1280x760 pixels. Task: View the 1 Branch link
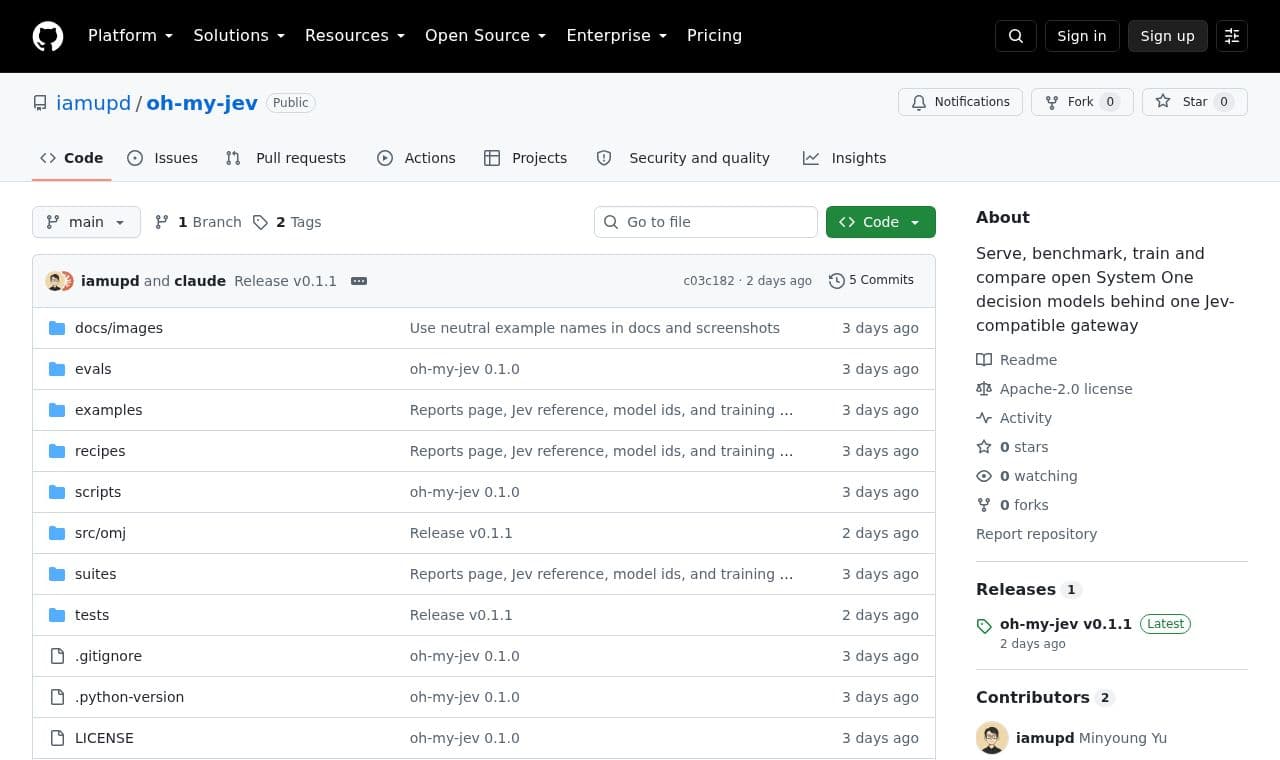coord(198,222)
